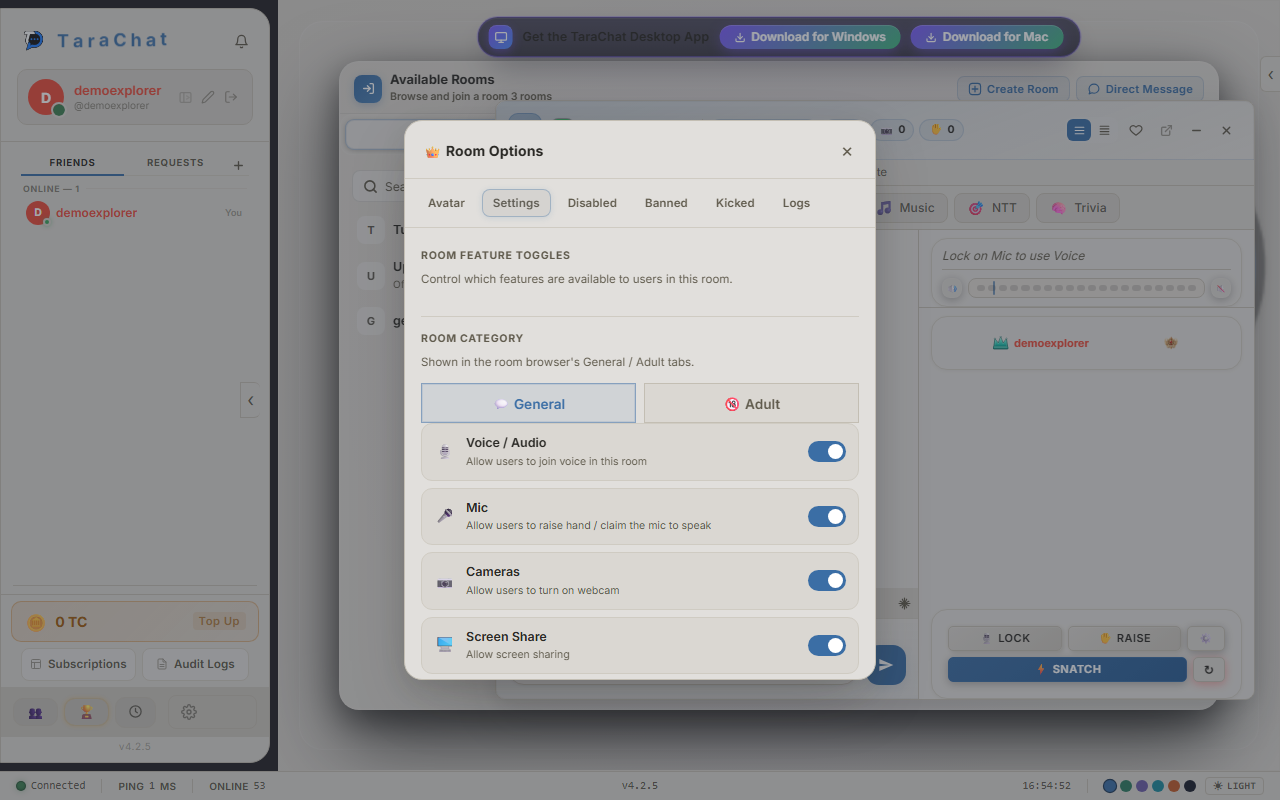Image resolution: width=1280 pixels, height=800 pixels.
Task: Pick the blue theme color dot
Action: click(1109, 786)
